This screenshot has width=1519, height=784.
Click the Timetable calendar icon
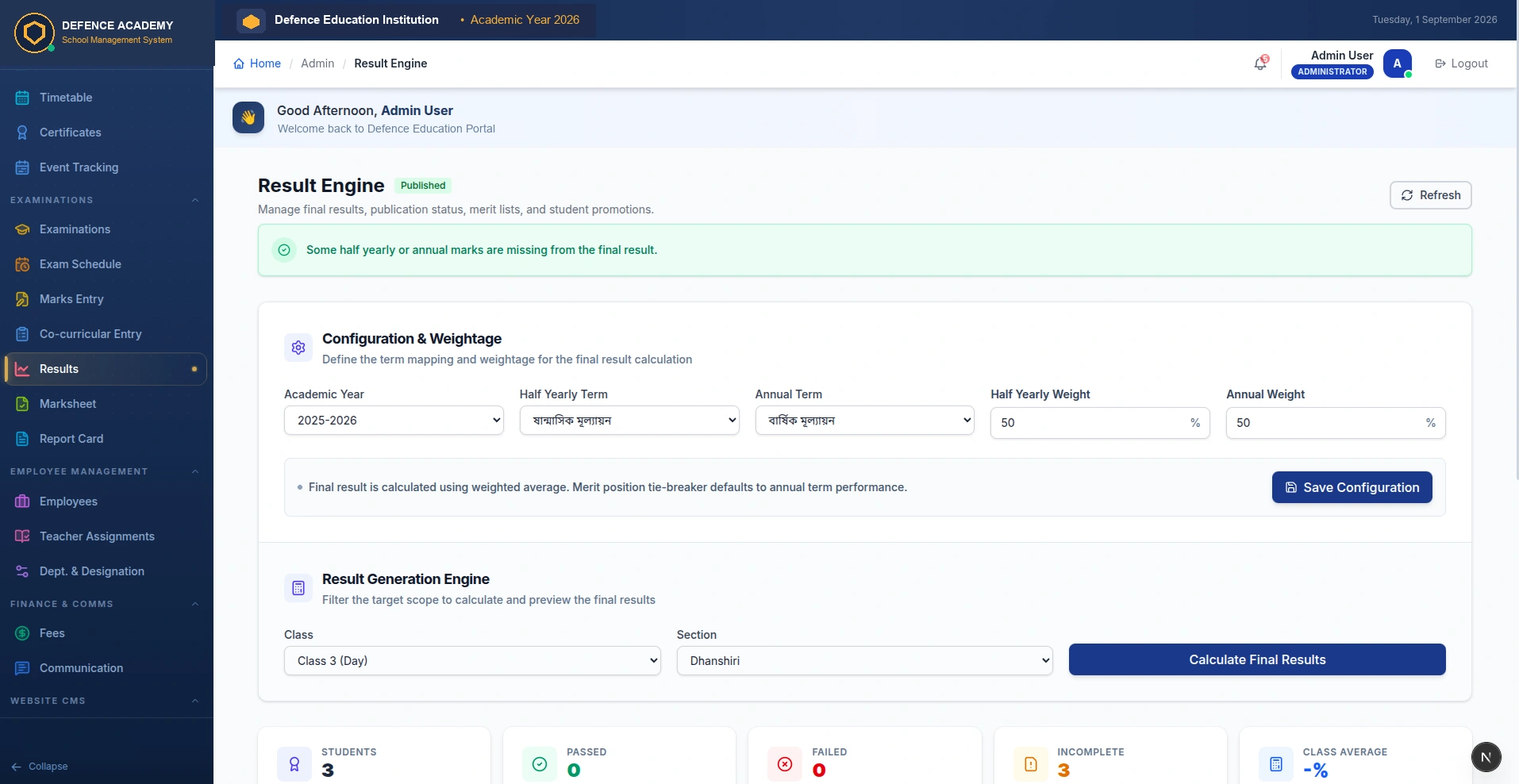pyautogui.click(x=22, y=98)
